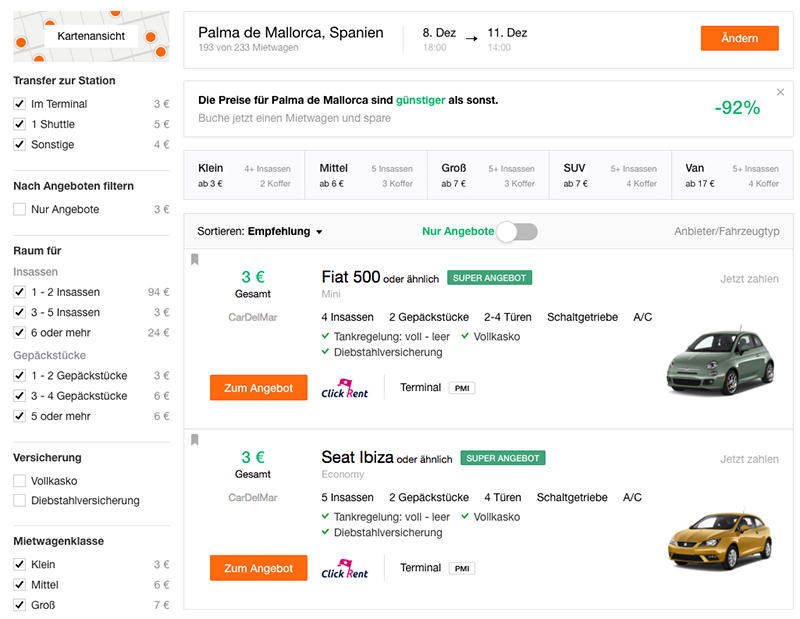Click the Seat Ibiza SUPER ANGEBOT badge

coord(503,458)
